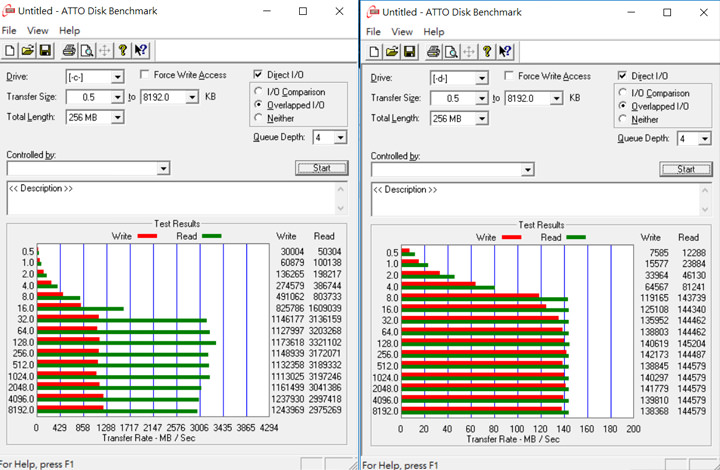
Task: Open the View menu in left window
Action: point(37,31)
